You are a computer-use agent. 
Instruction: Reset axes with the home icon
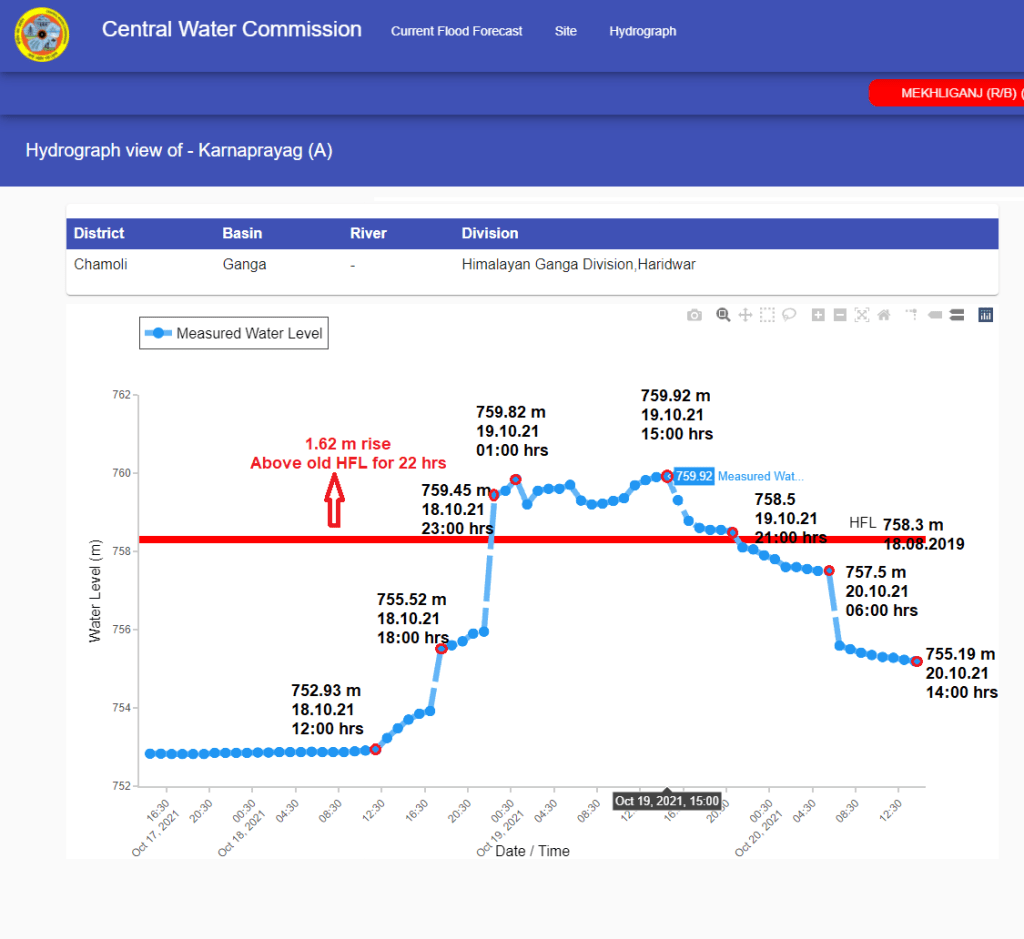click(x=884, y=315)
